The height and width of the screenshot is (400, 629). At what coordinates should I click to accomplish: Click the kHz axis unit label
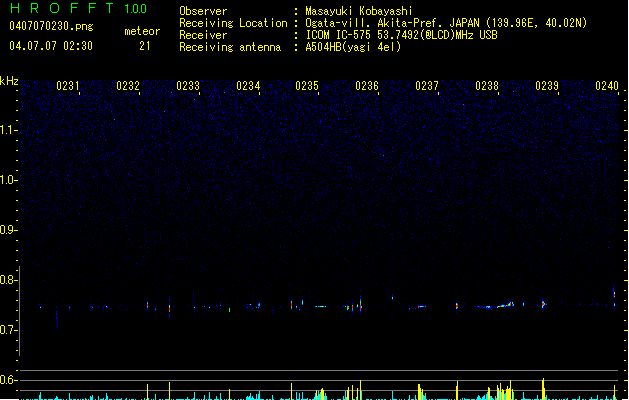[9, 81]
